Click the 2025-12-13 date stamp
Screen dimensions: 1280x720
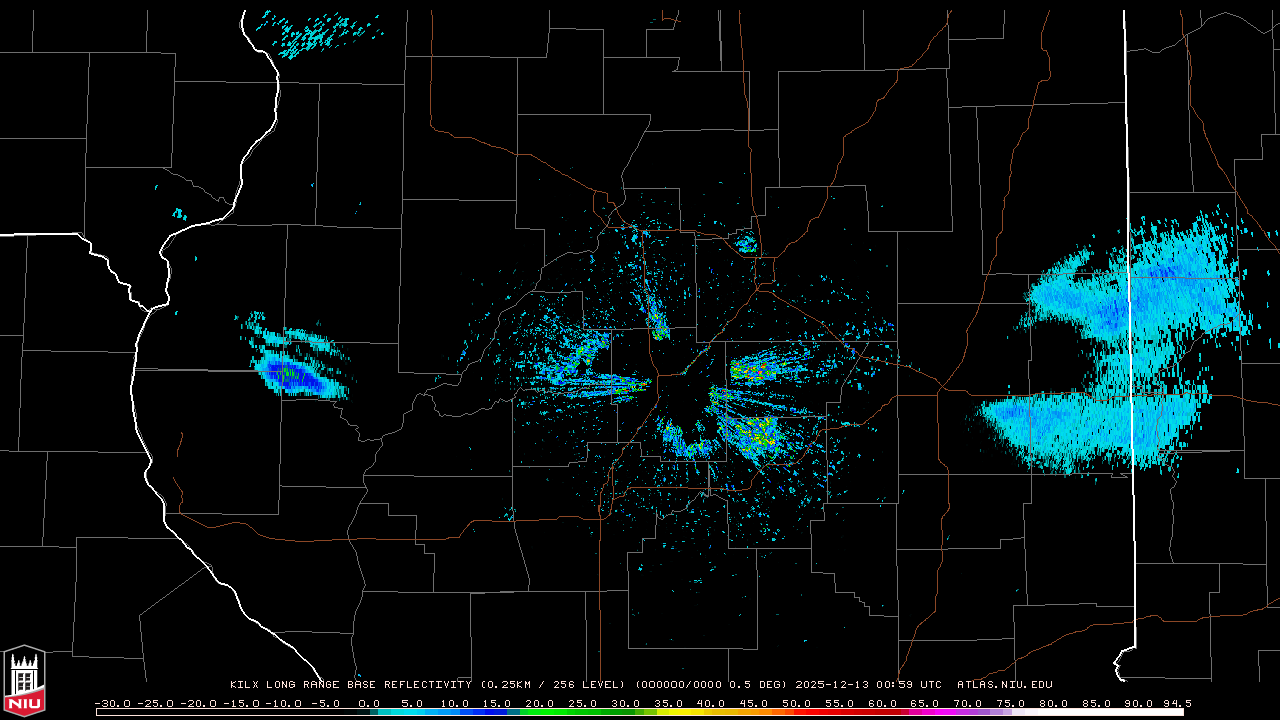click(x=834, y=685)
